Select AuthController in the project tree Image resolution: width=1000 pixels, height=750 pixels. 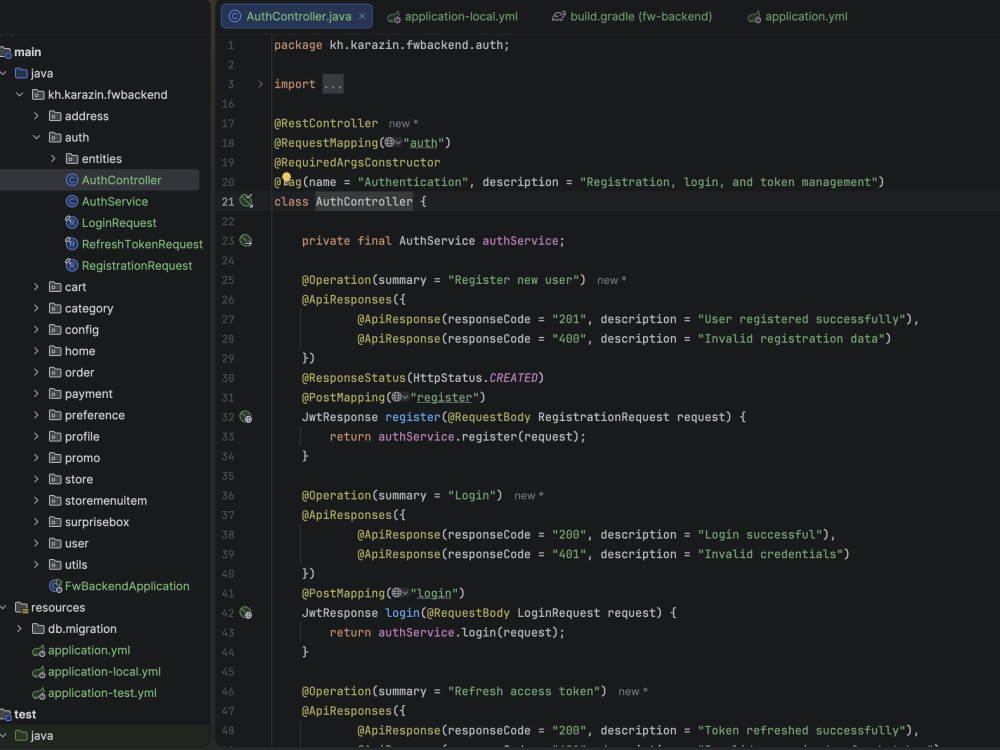coord(99,180)
